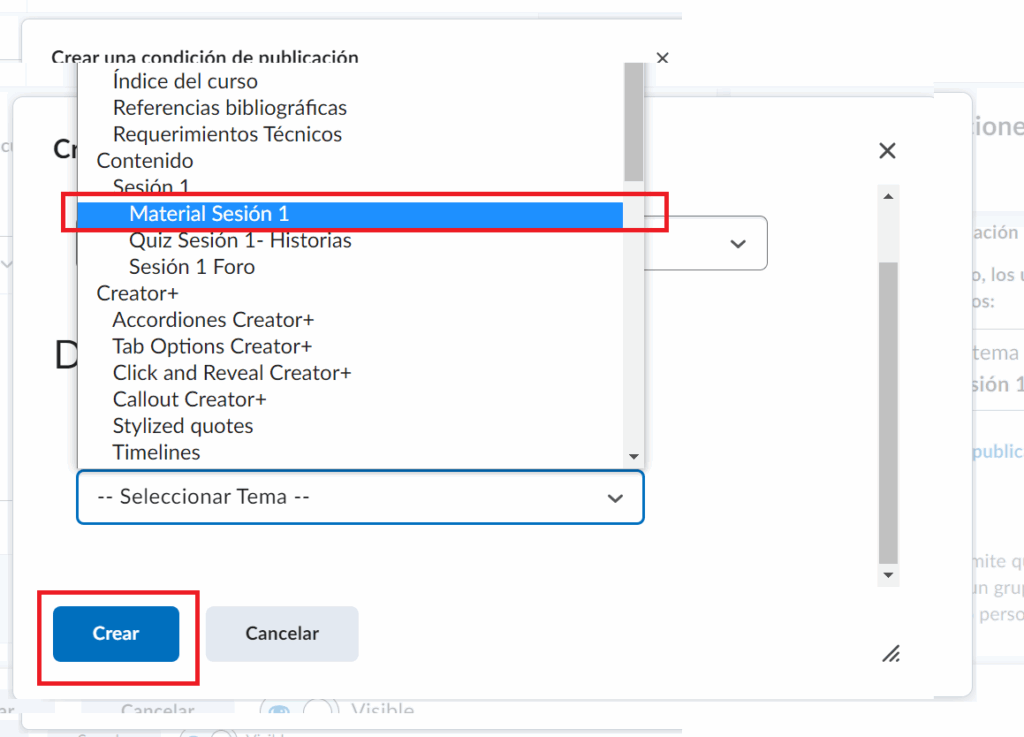Click the topic list scrollbar thumb
Image resolution: width=1024 pixels, height=737 pixels.
tap(633, 122)
